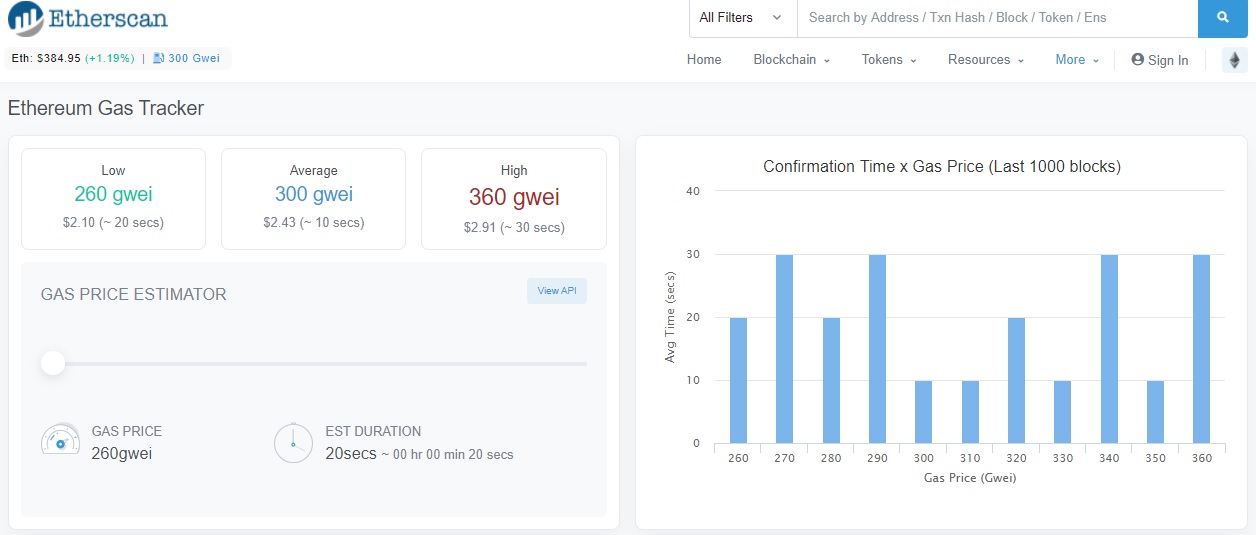Click the 360 Gwei chart bar
1256x535 pixels.
1202,349
